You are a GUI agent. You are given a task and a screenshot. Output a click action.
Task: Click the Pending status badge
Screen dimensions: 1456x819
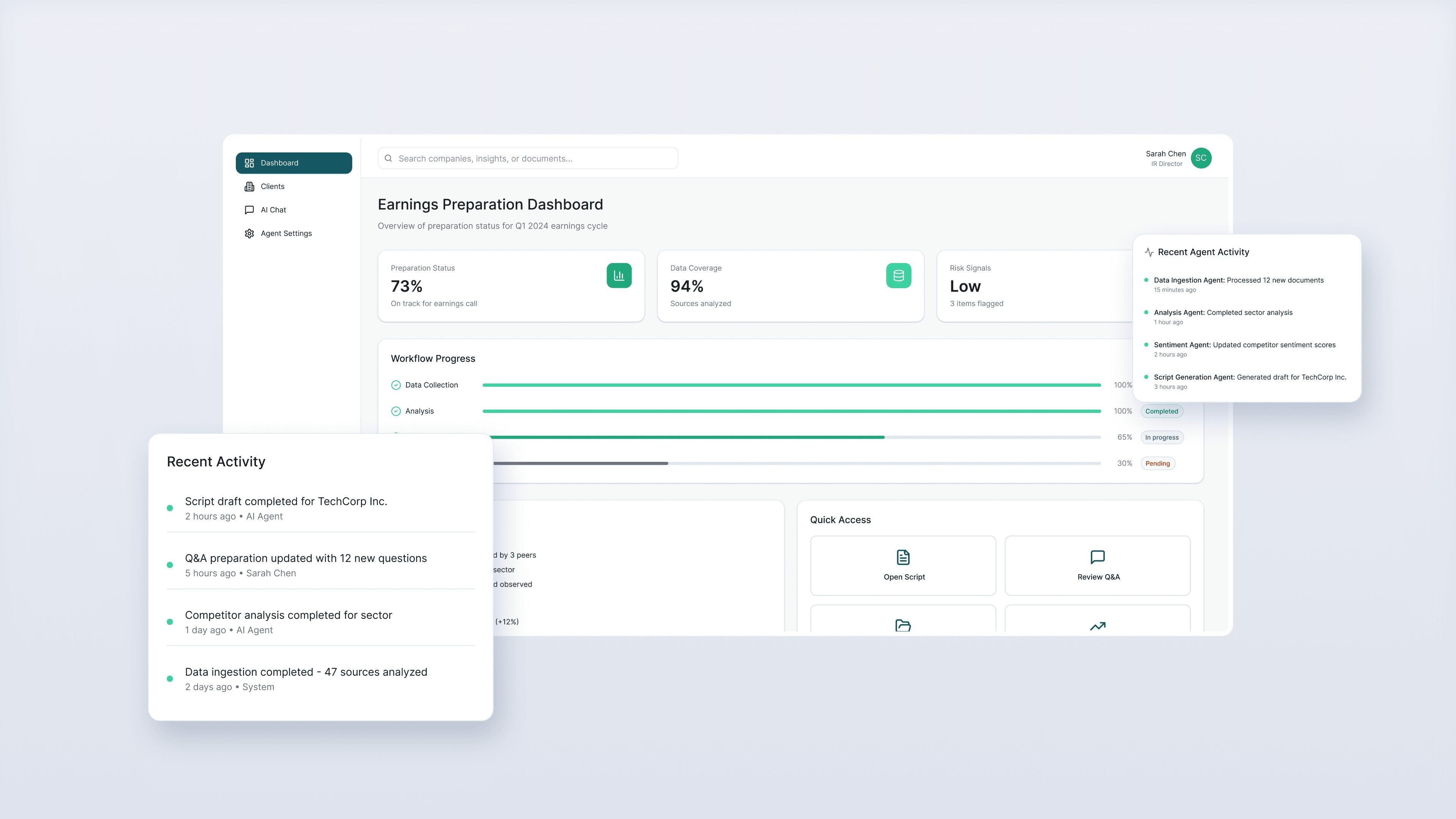pyautogui.click(x=1158, y=463)
